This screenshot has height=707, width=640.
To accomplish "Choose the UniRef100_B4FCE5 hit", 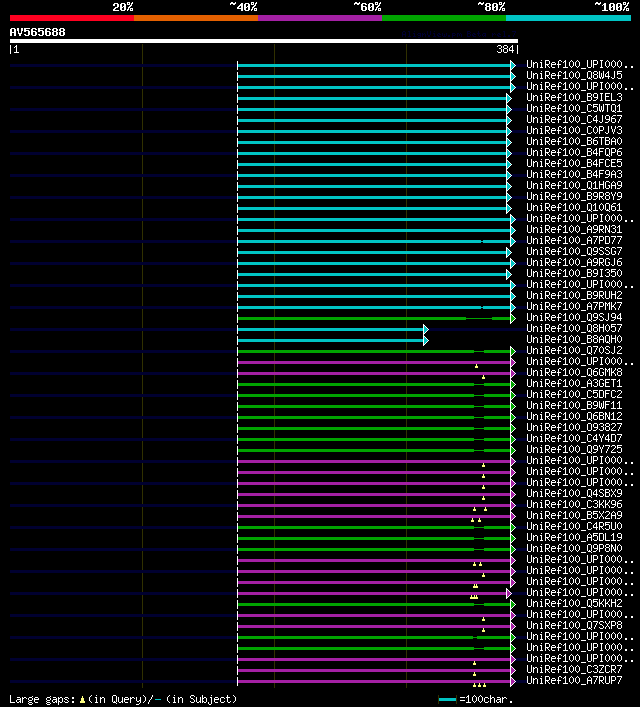I will 574,163.
